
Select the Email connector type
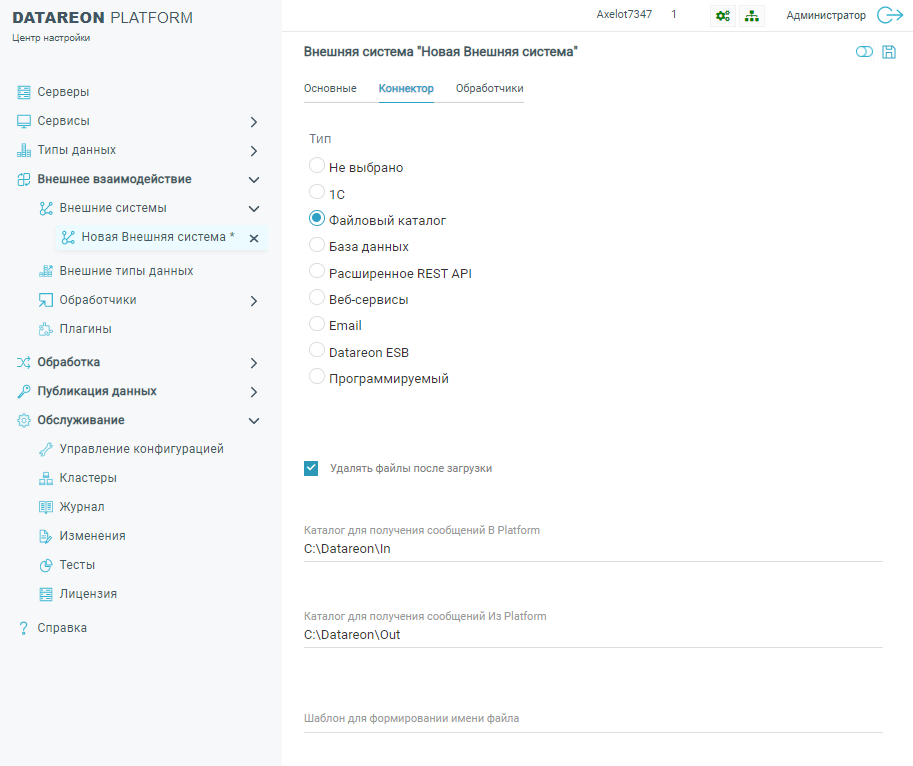(317, 325)
